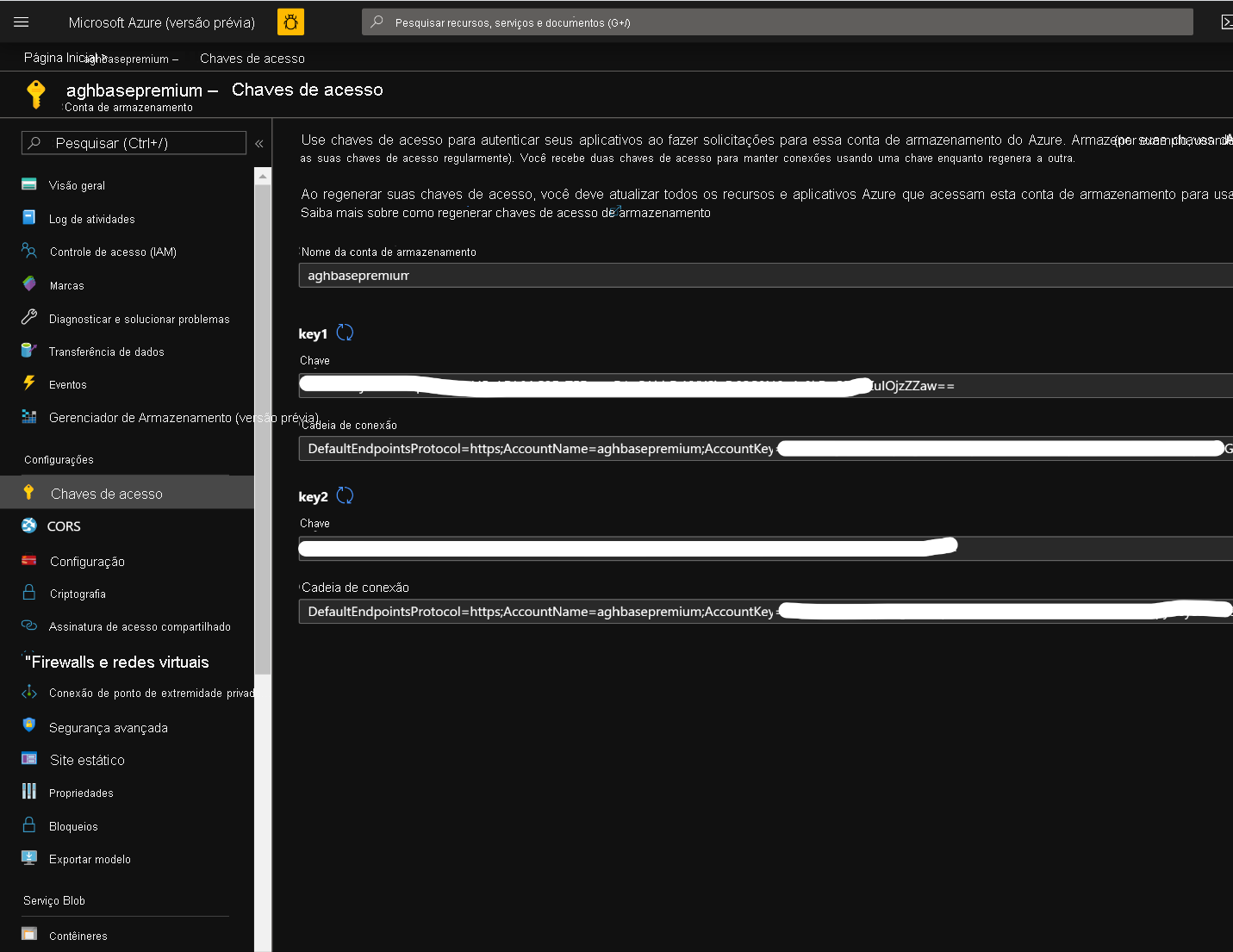Viewport: 1233px width, 952px height.
Task: Click the Propriedades bars icon
Action: tap(29, 792)
